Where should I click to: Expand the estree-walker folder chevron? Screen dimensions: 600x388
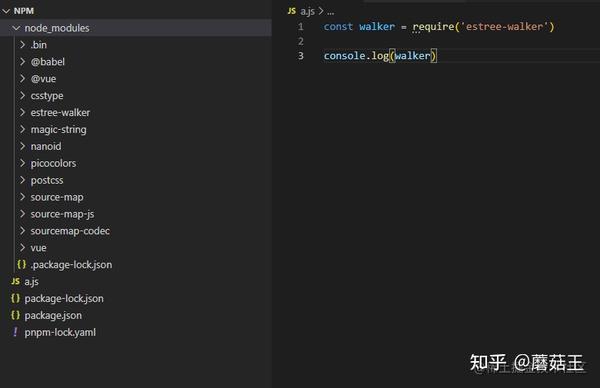(x=23, y=112)
